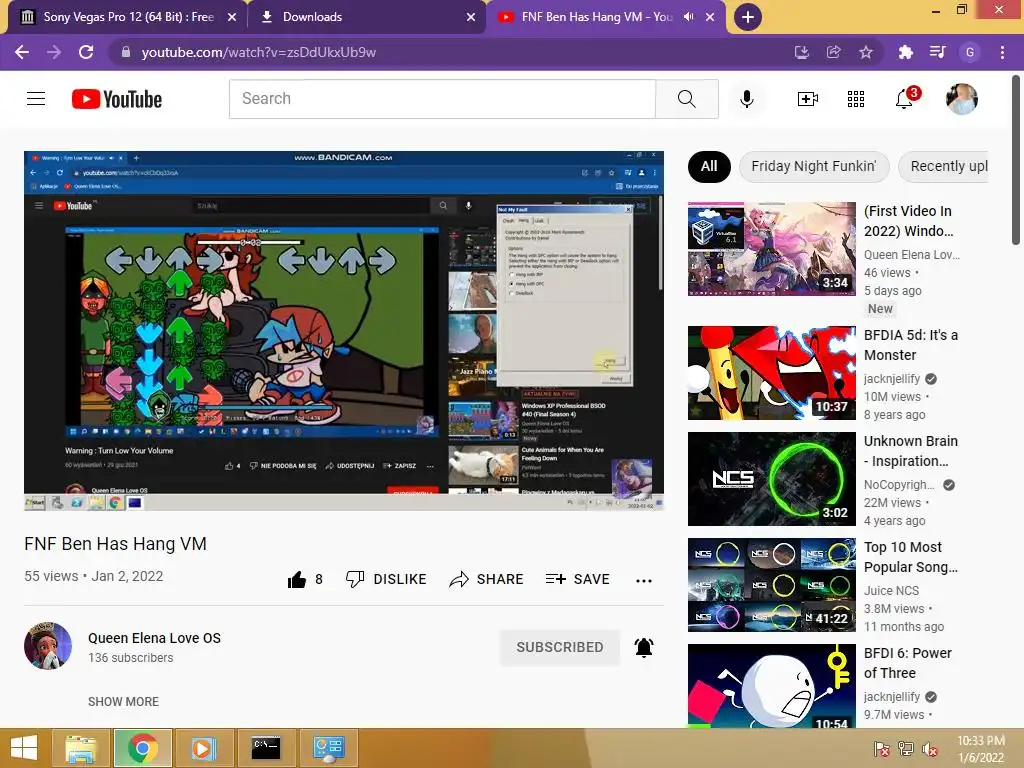Viewport: 1024px width, 768px height.
Task: Open notifications bell with 3 badge
Action: [906, 98]
